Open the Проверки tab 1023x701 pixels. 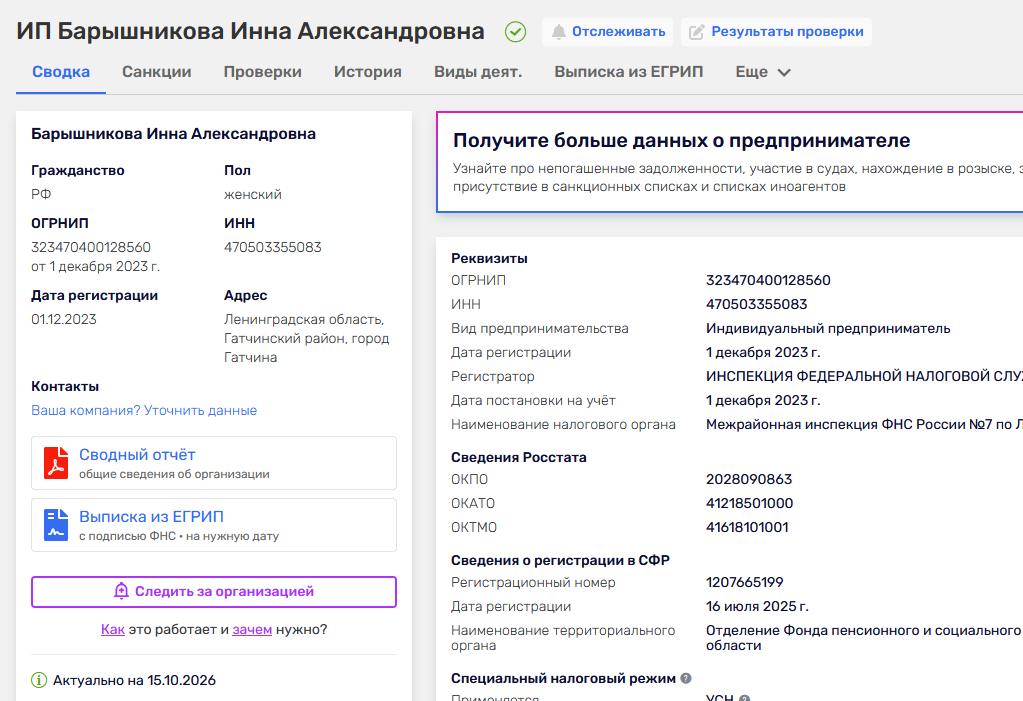click(262, 72)
